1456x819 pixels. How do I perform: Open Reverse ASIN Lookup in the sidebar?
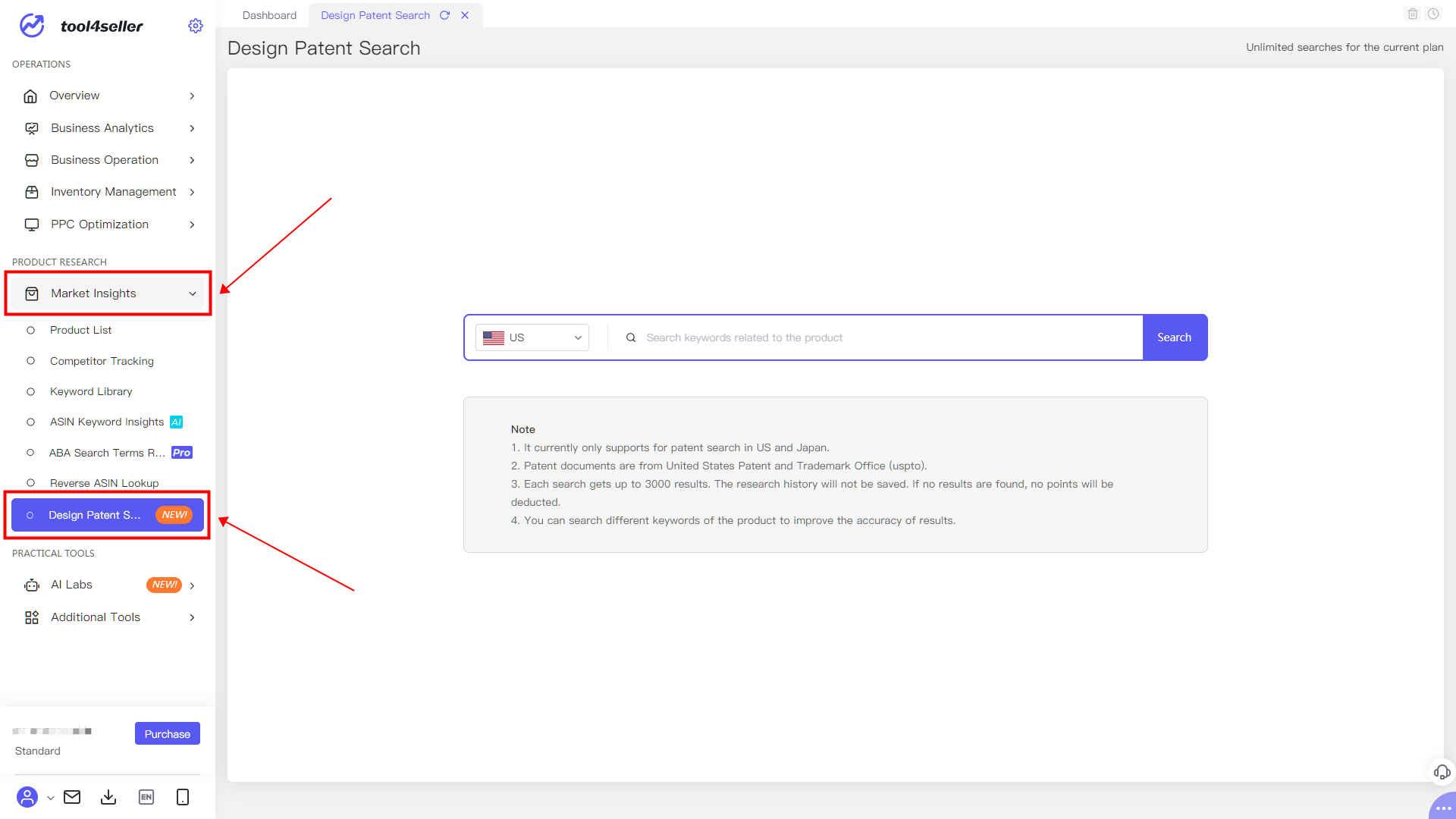105,483
